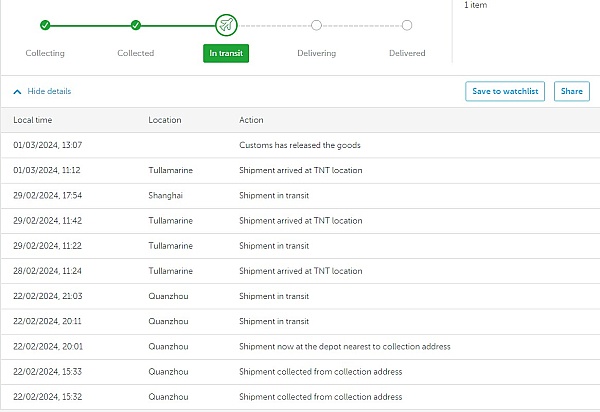Click the Action column header
Screen dimensions: 600x412
tap(251, 120)
